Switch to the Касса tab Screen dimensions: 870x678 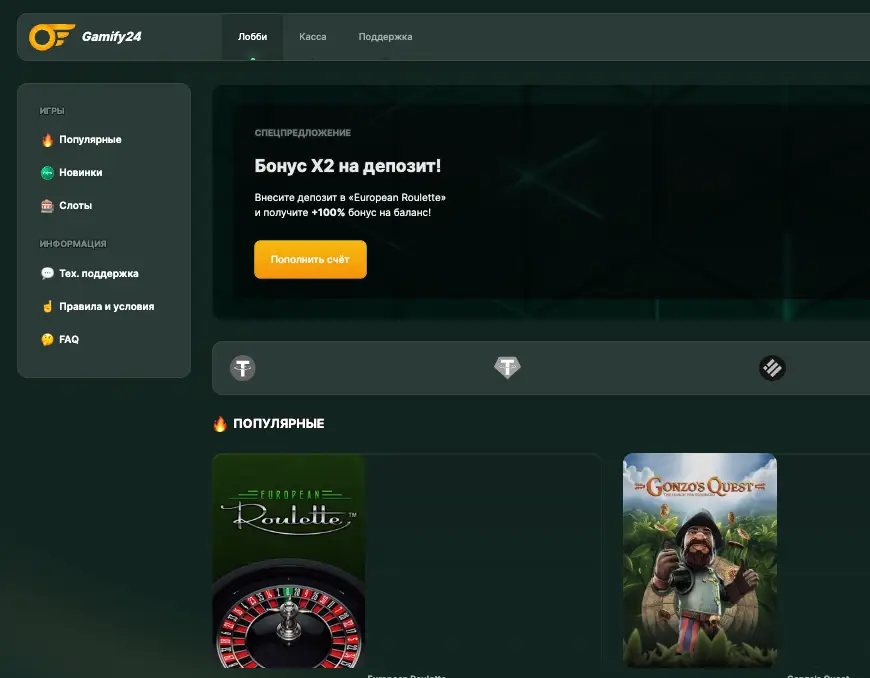(313, 37)
